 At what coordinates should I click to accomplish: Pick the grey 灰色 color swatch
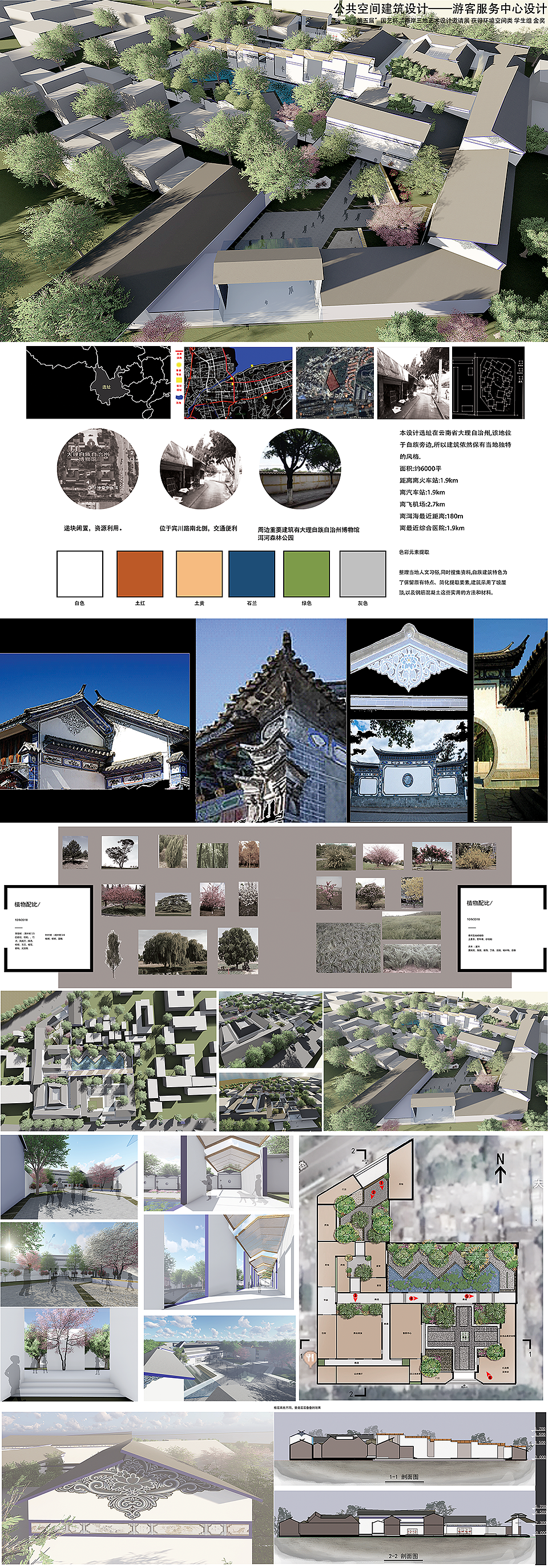(x=362, y=573)
